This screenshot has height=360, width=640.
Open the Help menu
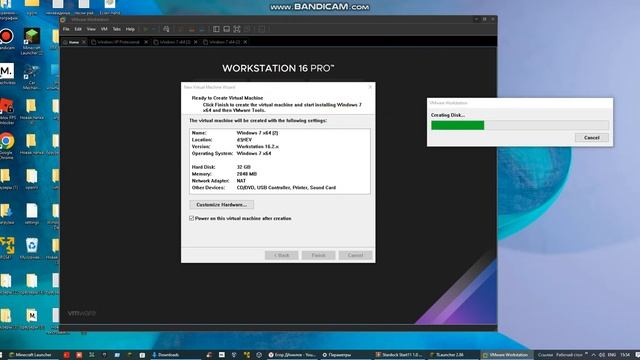tap(130, 29)
